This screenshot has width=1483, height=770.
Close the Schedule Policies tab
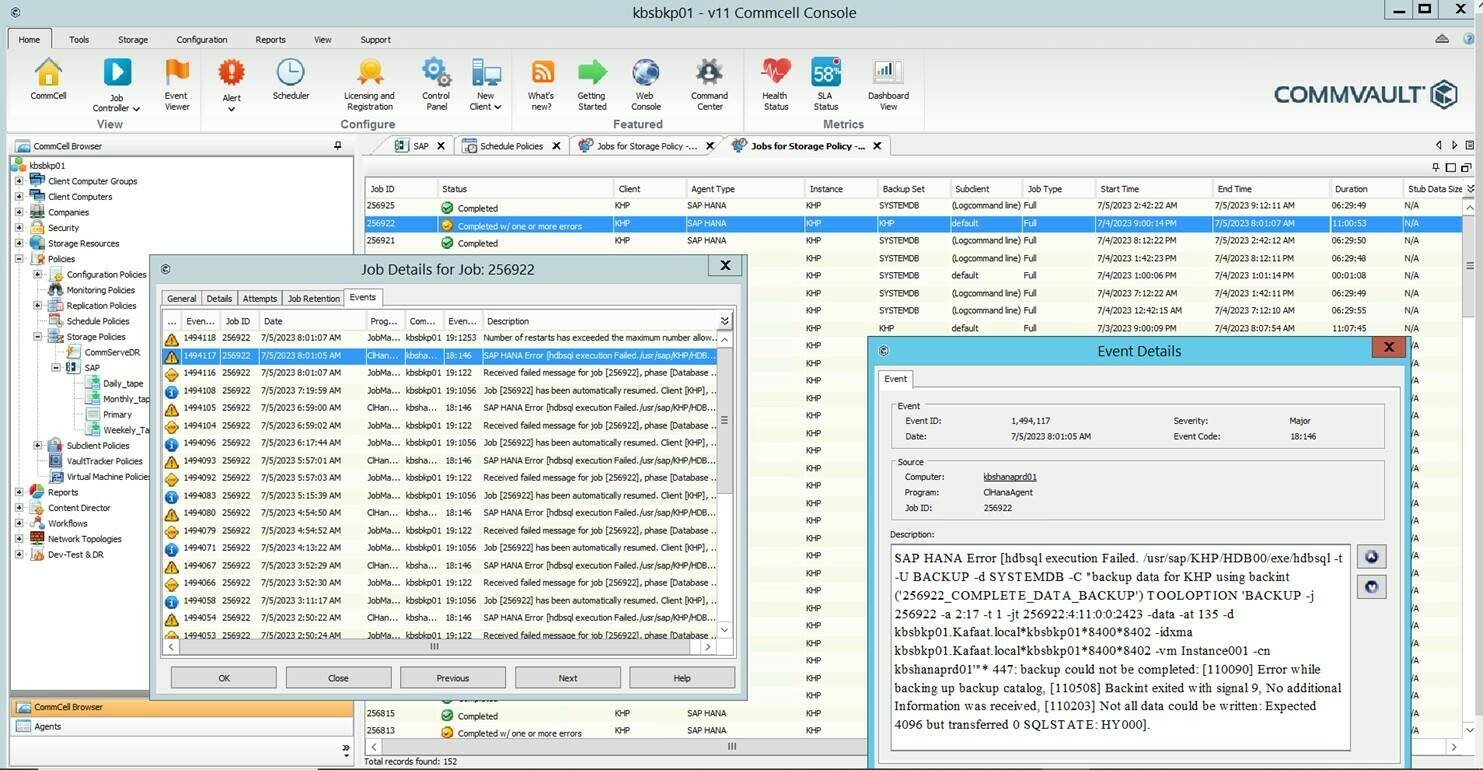tap(557, 146)
